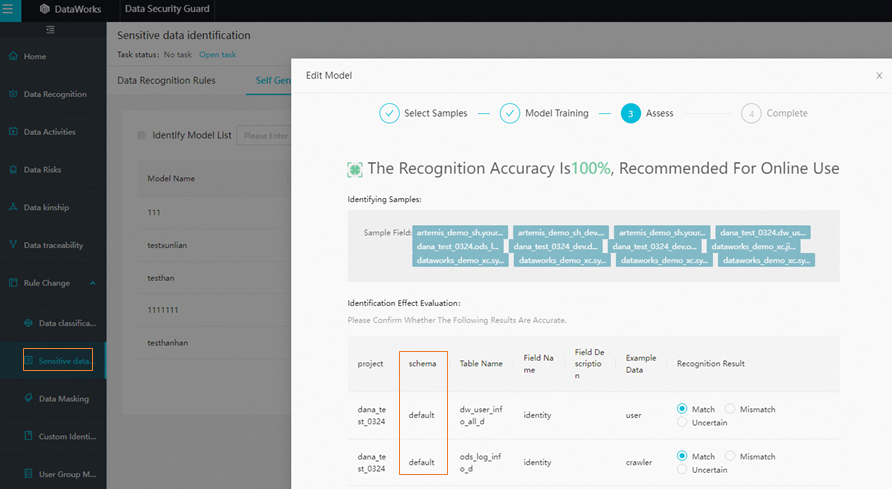Click the step 3 Assess circle
Screen dimensions: 892x489
click(630, 113)
